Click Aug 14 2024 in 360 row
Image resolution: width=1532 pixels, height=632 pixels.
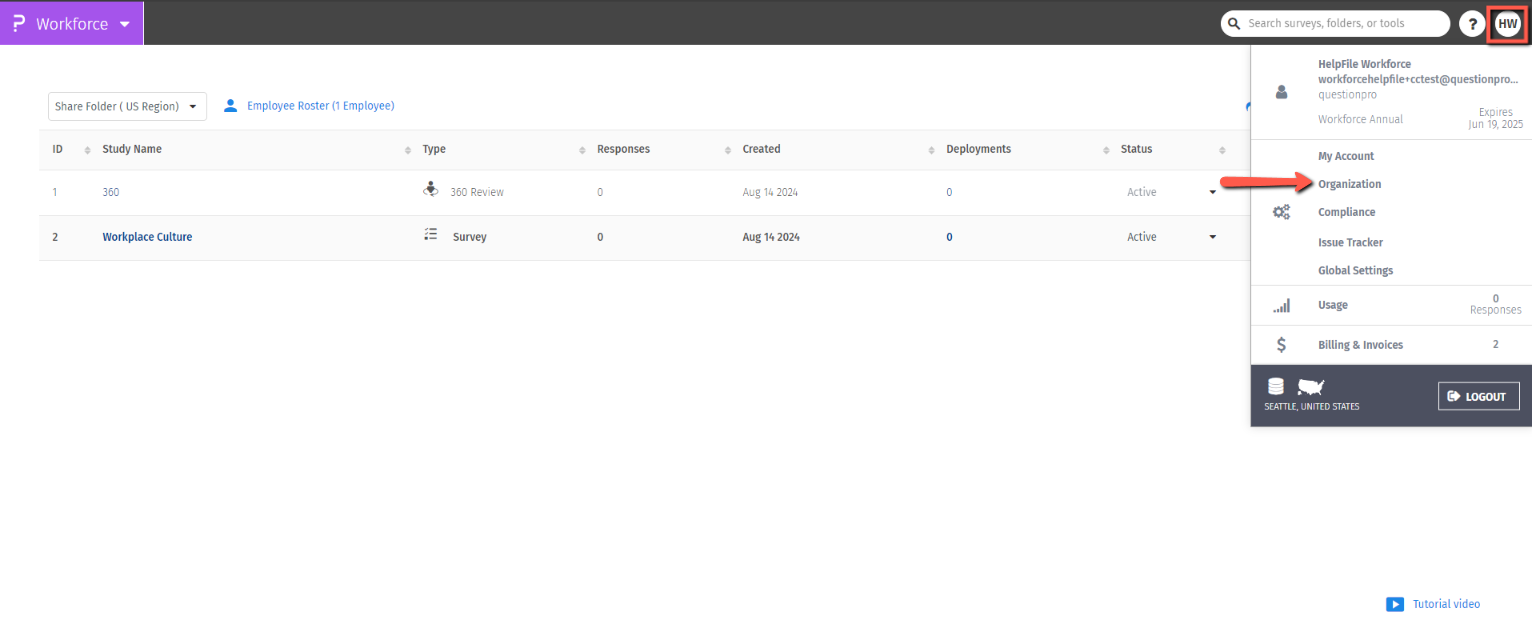click(770, 192)
